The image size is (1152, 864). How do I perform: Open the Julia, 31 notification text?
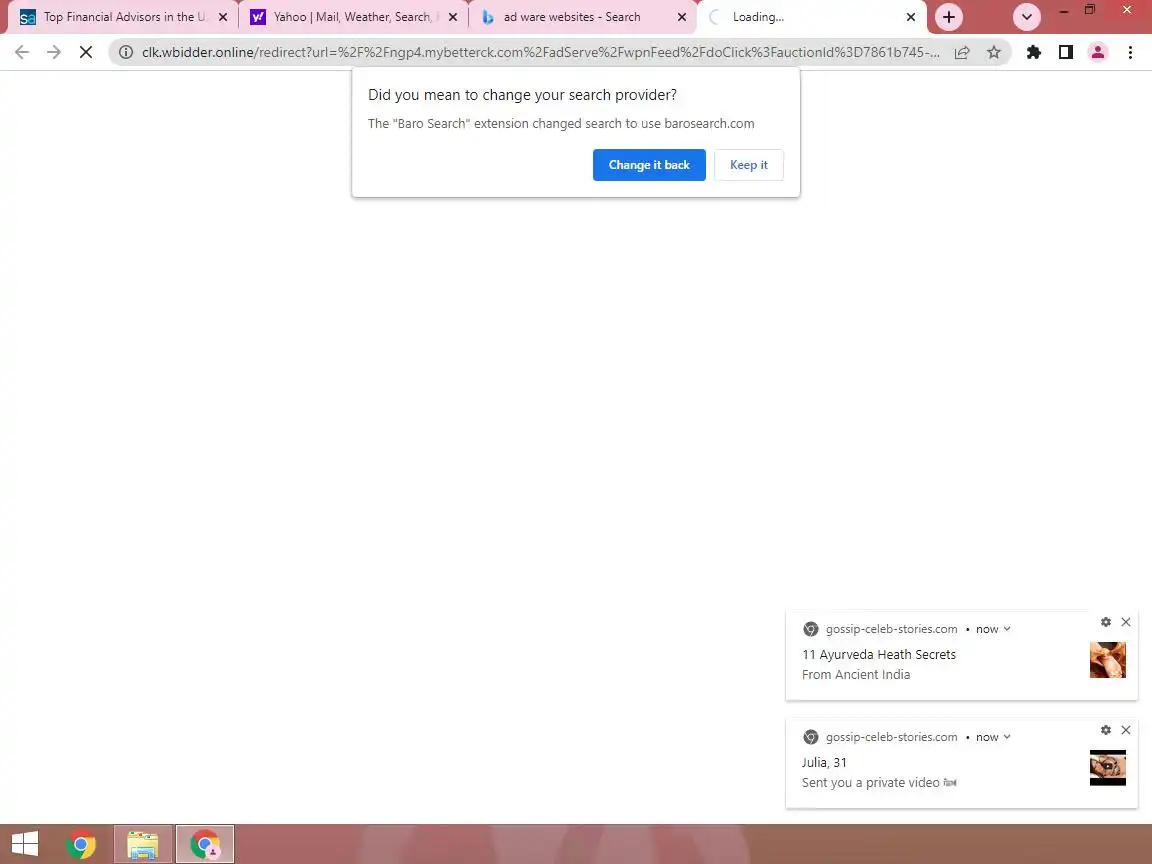click(x=824, y=763)
